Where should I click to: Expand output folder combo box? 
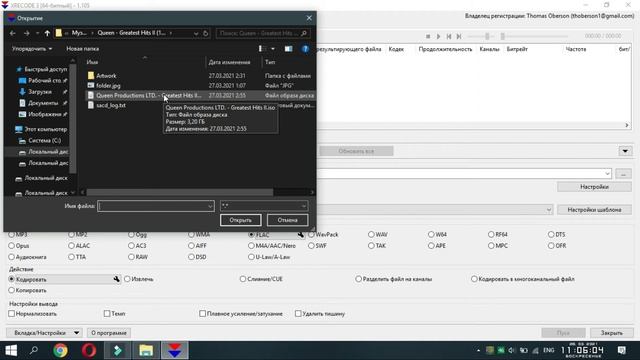tap(607, 174)
